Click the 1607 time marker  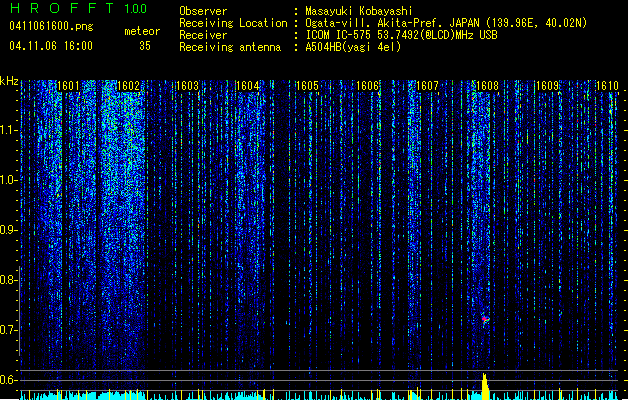point(427,86)
